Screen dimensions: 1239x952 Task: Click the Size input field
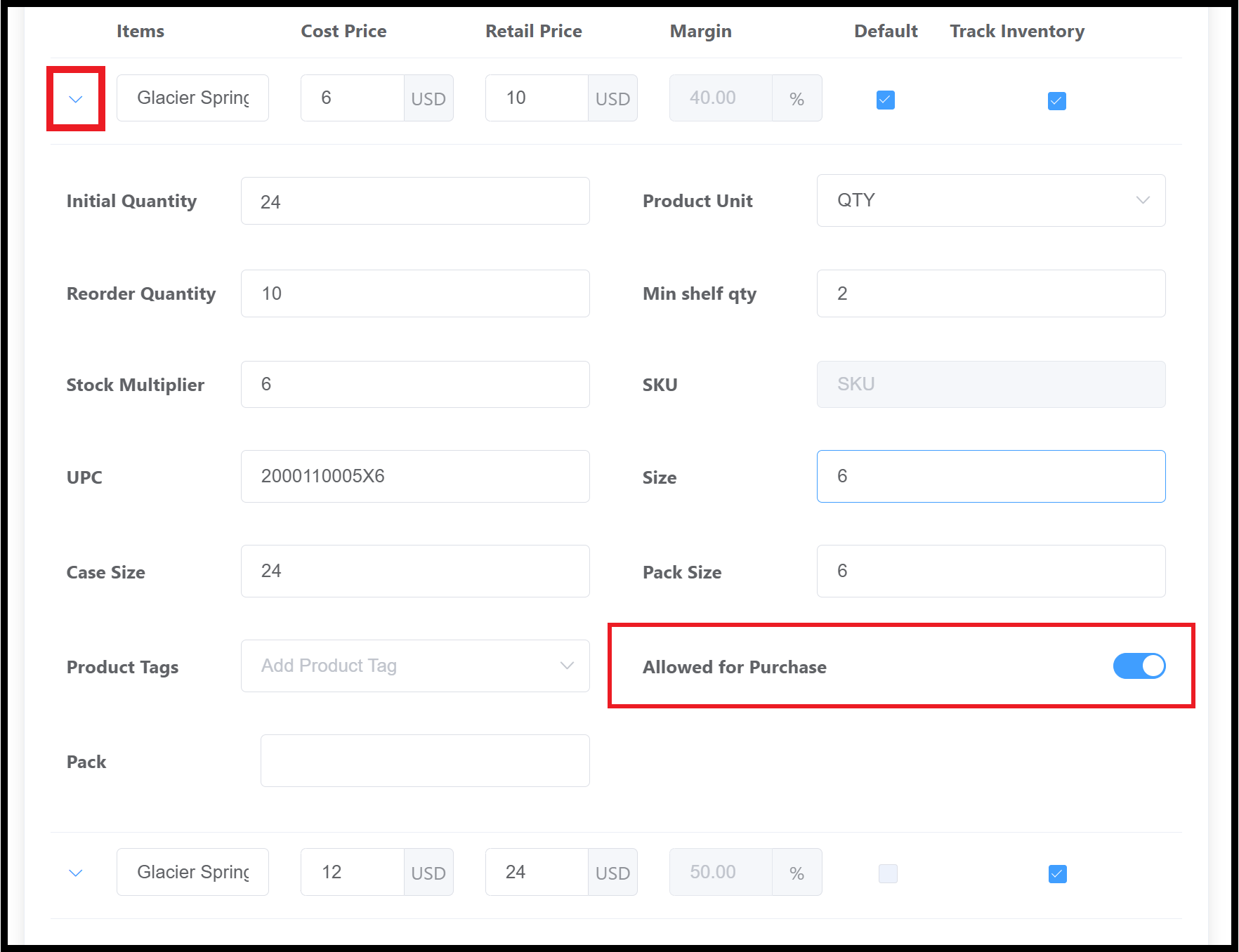click(x=990, y=477)
